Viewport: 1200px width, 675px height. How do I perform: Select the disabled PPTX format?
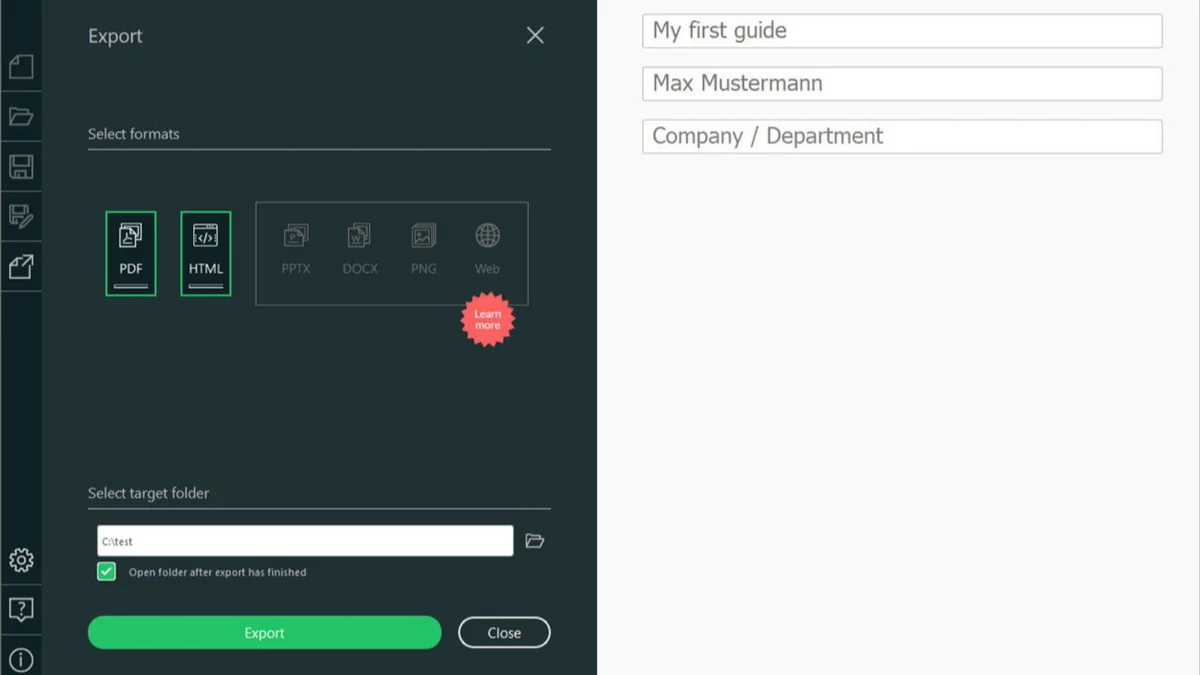[x=296, y=249]
